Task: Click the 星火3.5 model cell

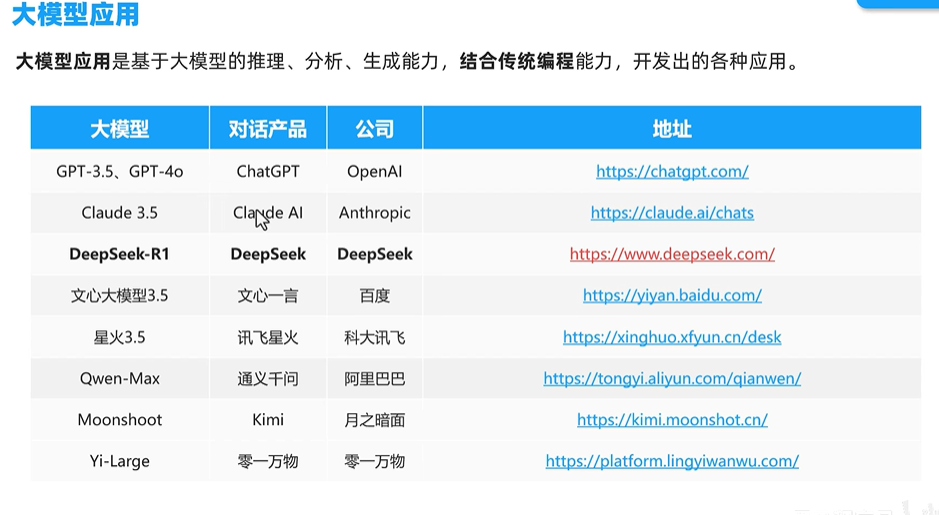Action: coord(120,337)
